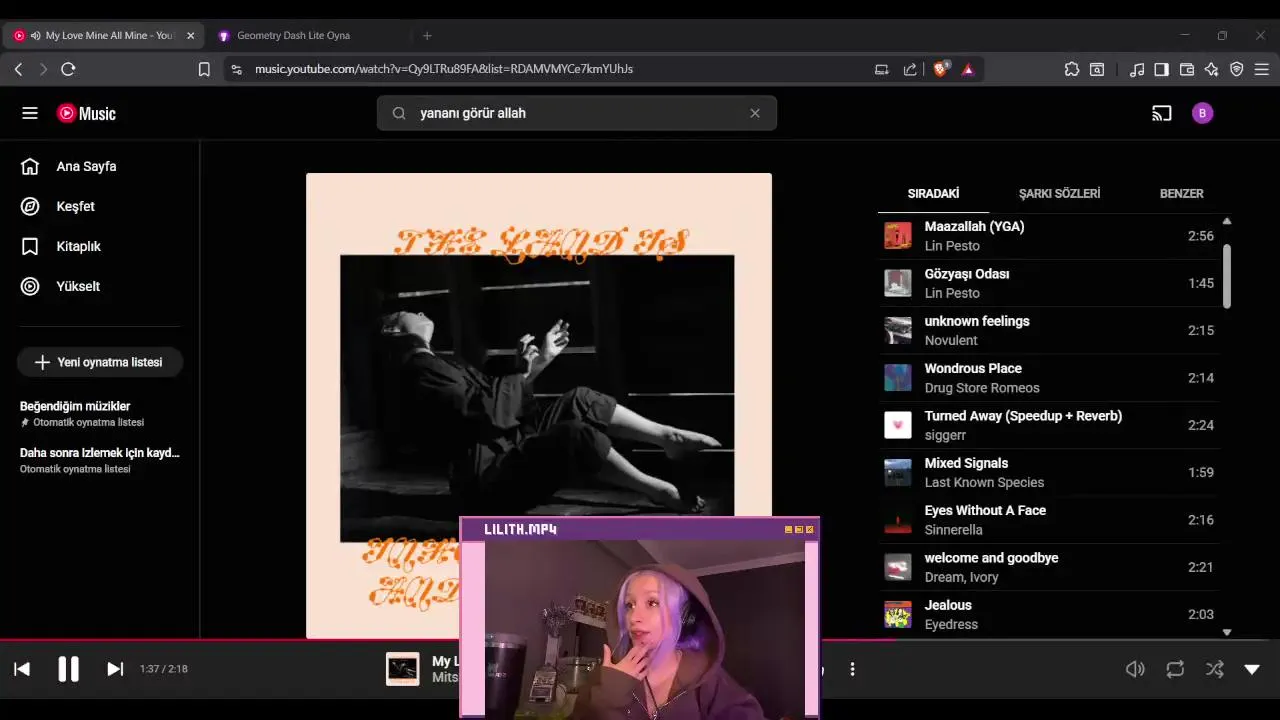Viewport: 1280px width, 720px height.
Task: Open Brave Rewards triangle icon
Action: 968,69
